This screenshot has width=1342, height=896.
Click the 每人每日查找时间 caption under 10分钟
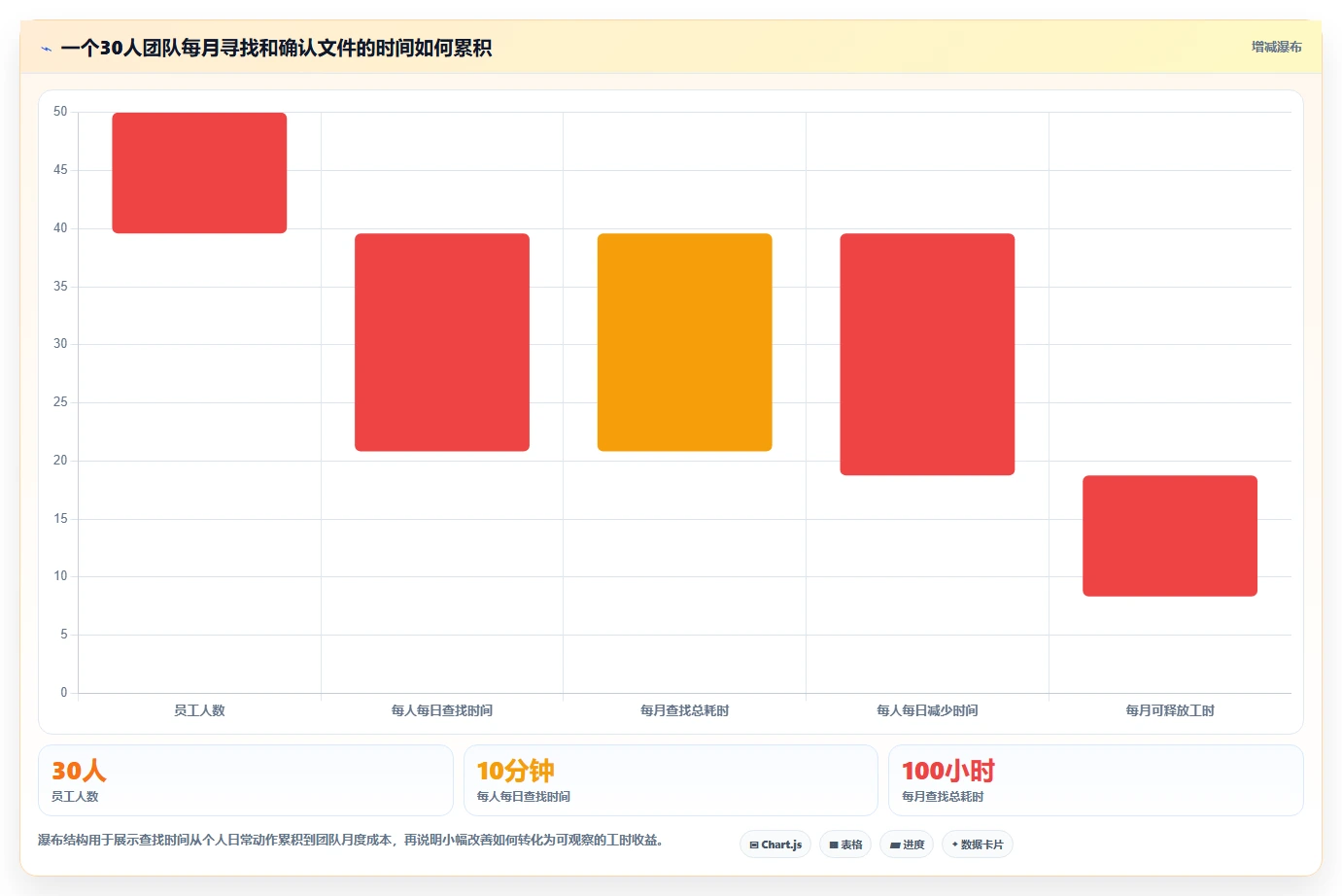point(524,796)
